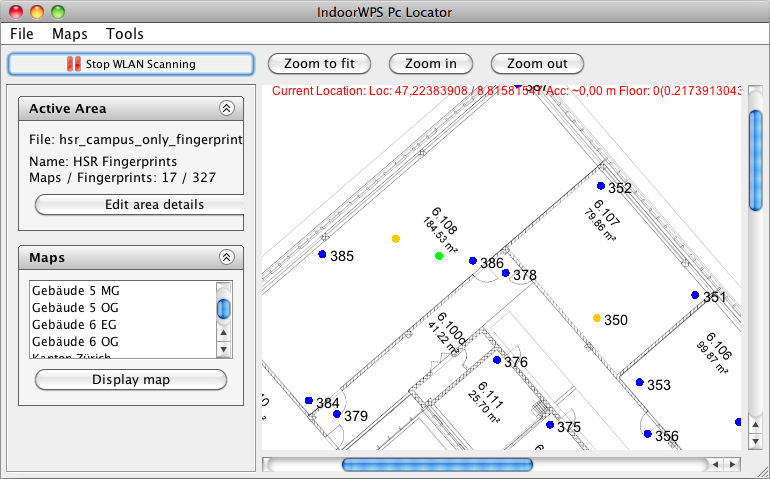Click fingerprint dot 379

(x=337, y=414)
